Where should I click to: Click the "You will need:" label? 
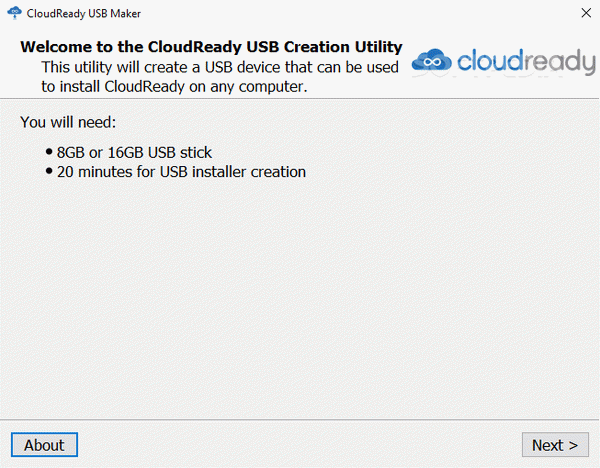tap(68, 122)
